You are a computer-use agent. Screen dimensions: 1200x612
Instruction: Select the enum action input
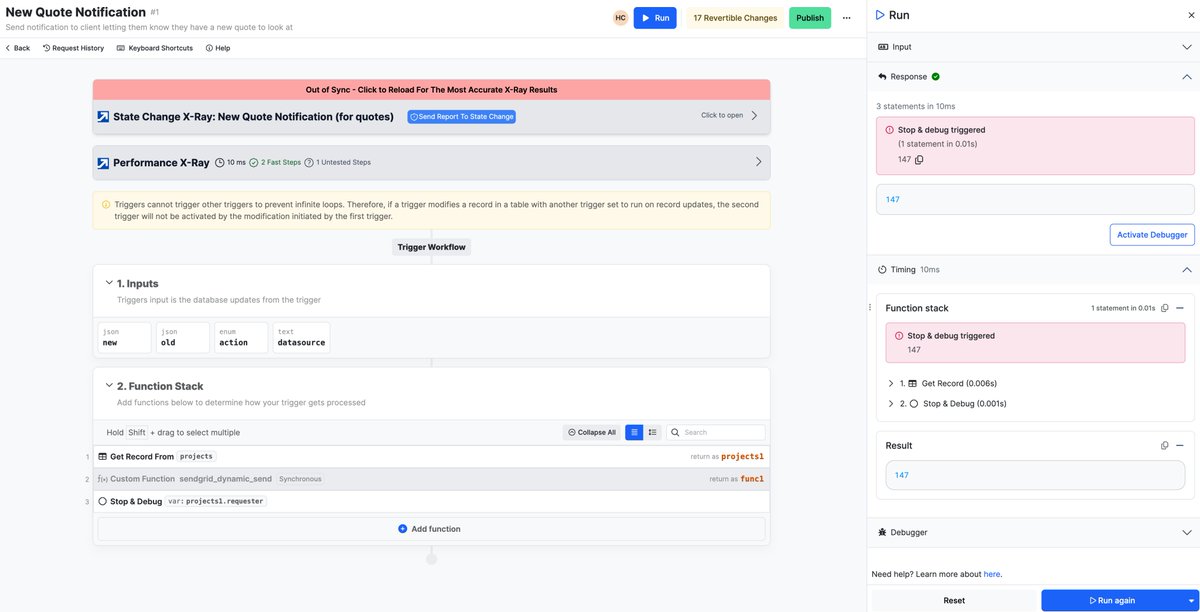(241, 337)
